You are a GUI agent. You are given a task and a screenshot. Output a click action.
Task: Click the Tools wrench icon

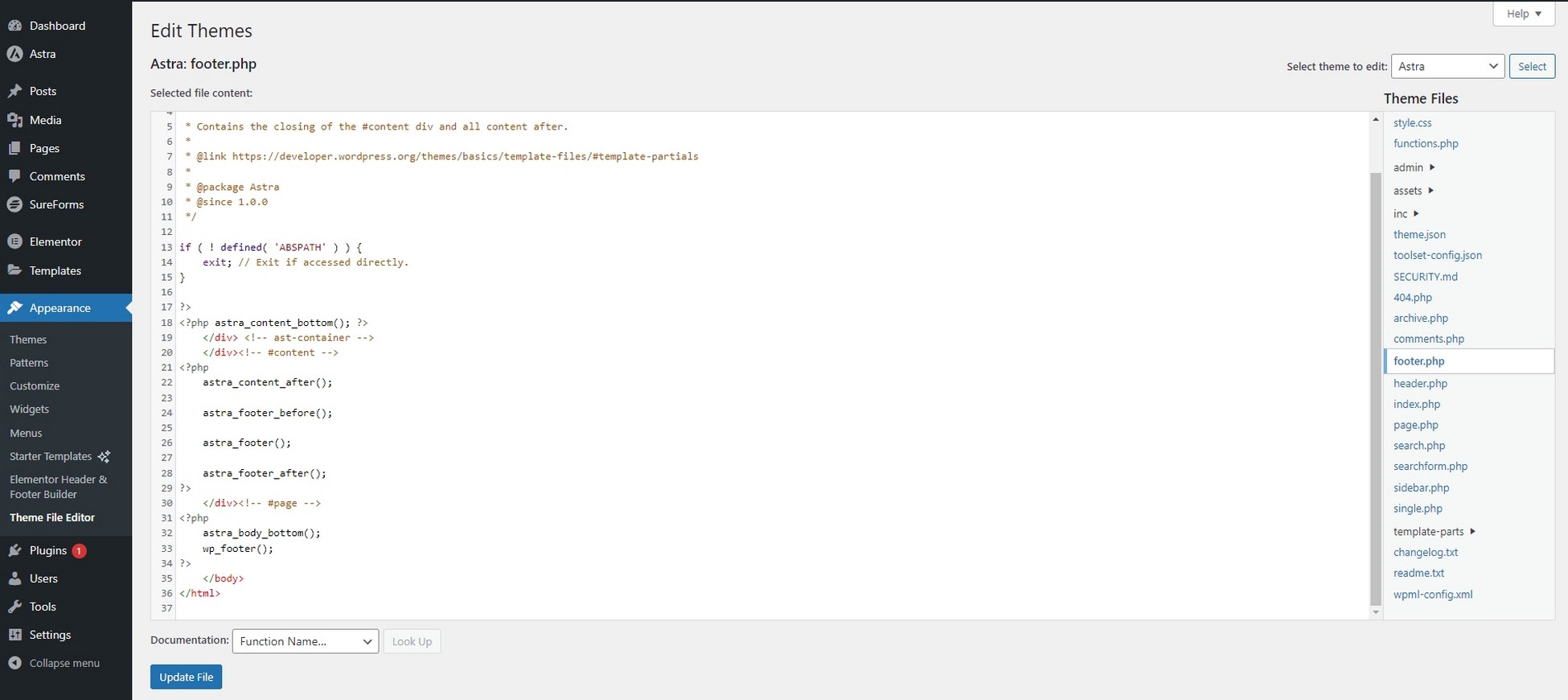14,607
